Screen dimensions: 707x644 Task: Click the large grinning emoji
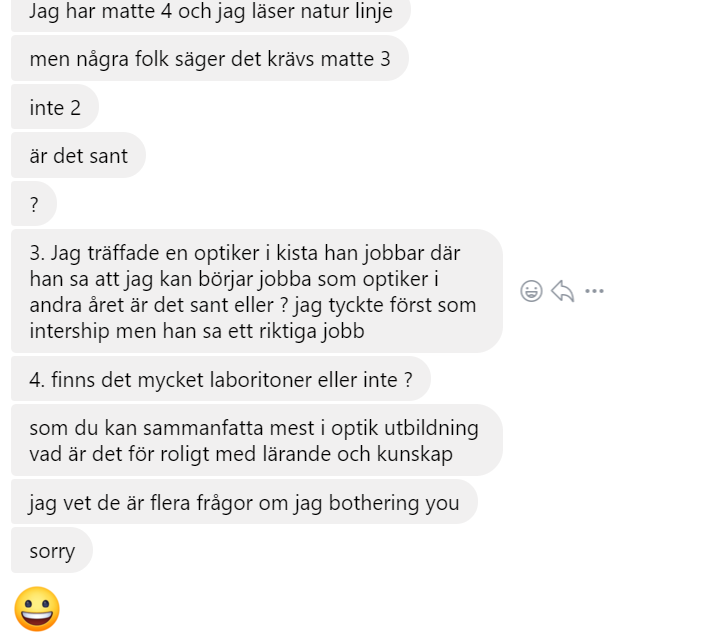coord(37,609)
